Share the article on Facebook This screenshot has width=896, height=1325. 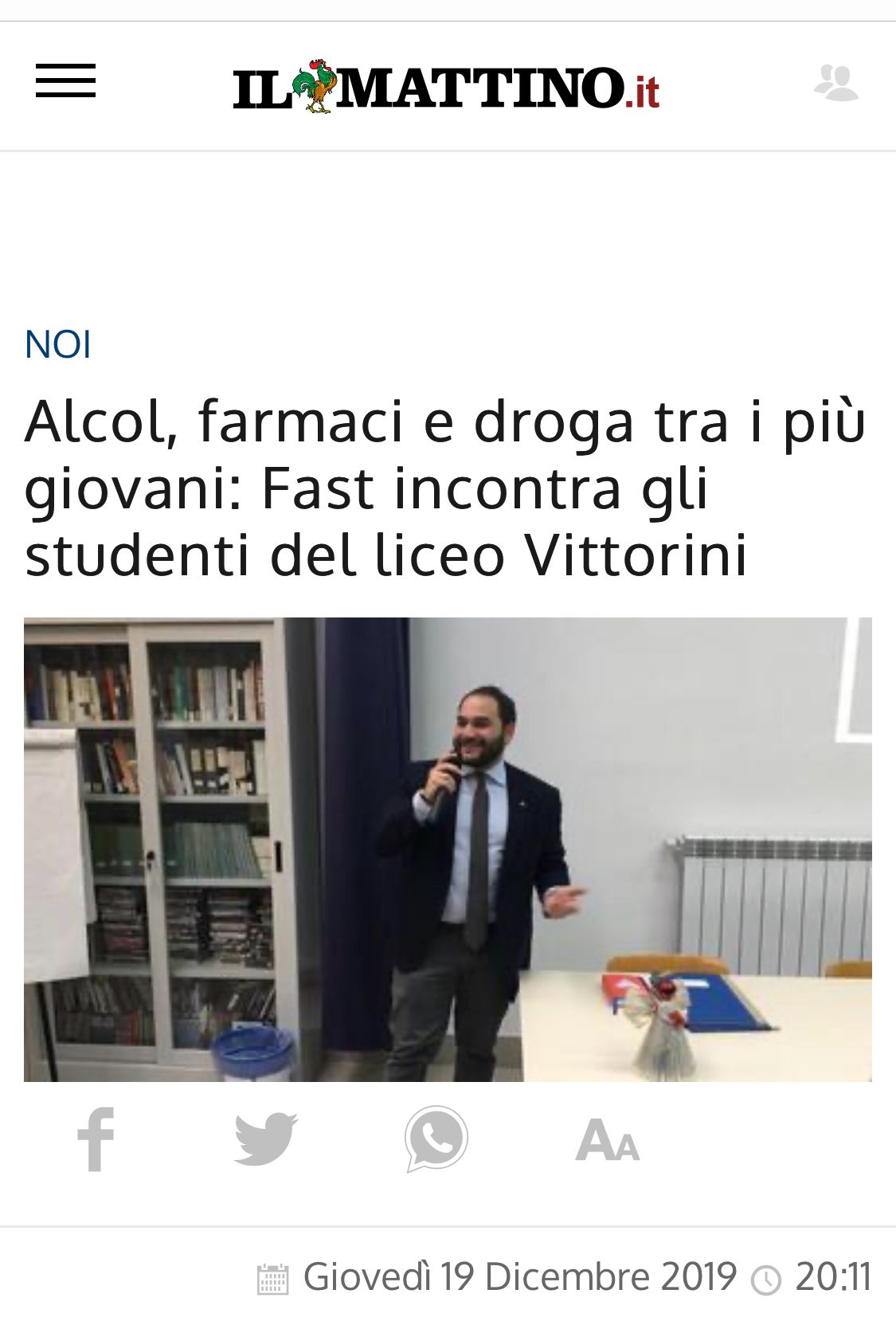pos(96,1139)
